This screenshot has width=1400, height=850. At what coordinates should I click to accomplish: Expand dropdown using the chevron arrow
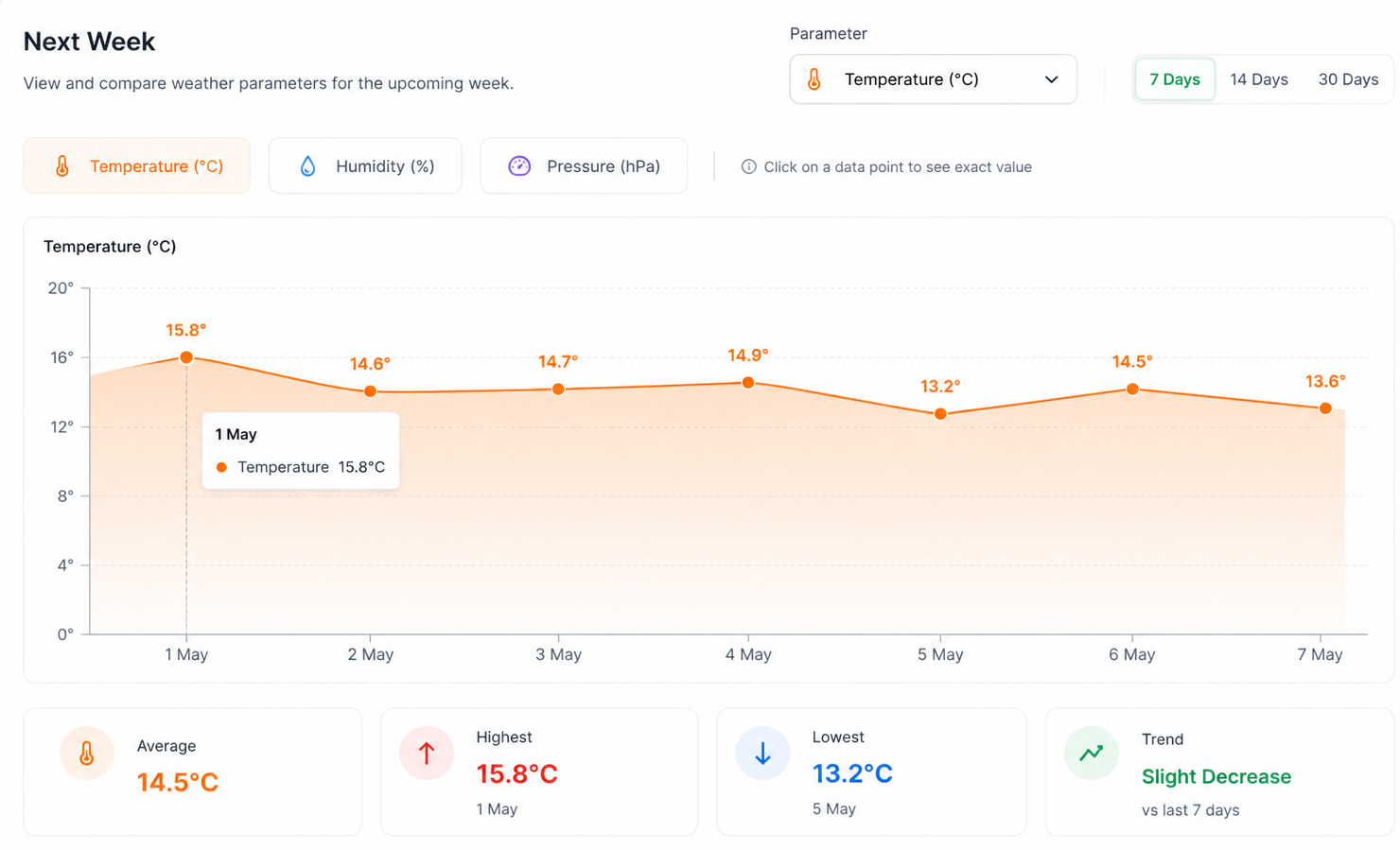click(1051, 79)
